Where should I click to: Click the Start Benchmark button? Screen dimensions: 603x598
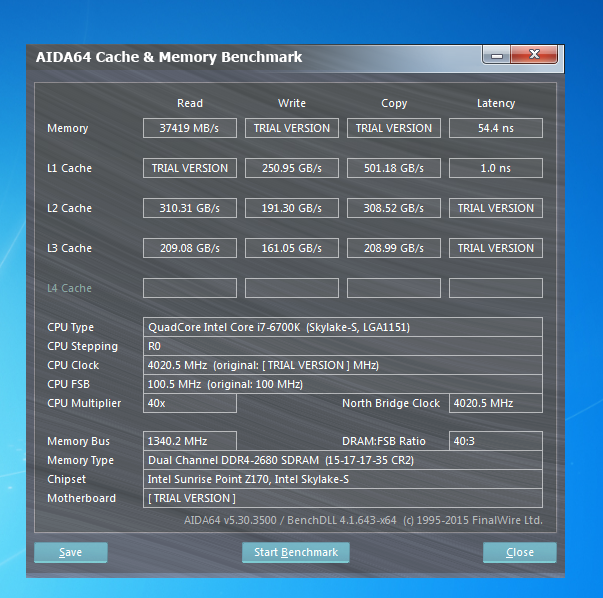(296, 552)
